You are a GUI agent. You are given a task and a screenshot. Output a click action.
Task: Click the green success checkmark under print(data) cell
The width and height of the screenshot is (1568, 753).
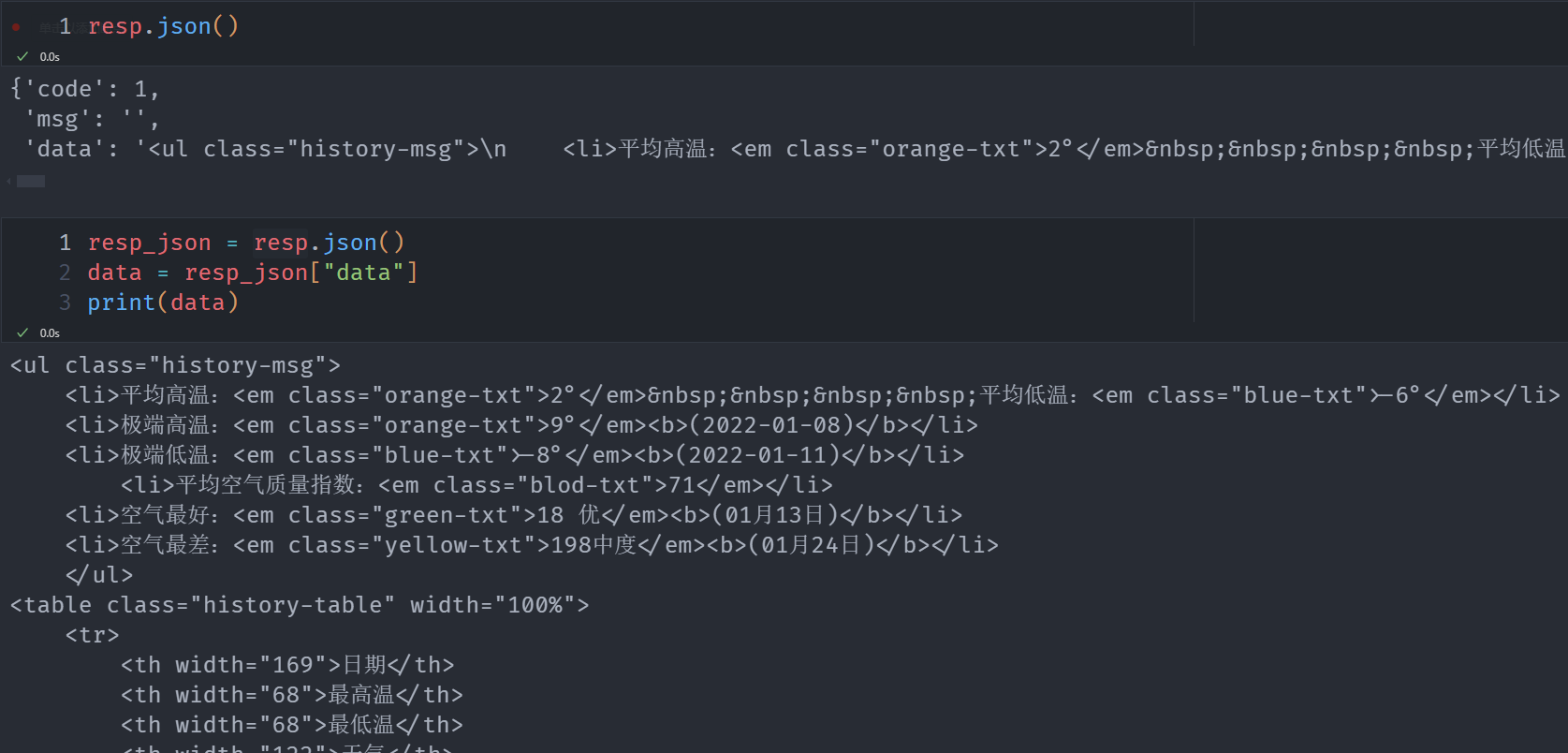click(x=22, y=333)
